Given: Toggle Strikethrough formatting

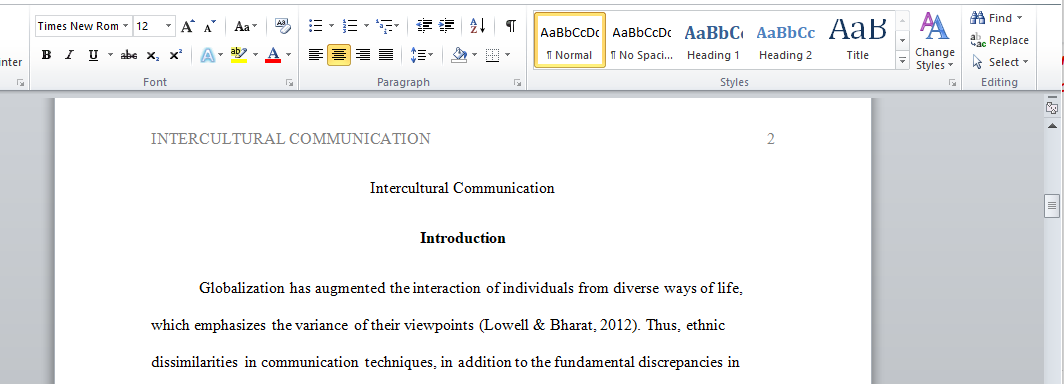Looking at the screenshot, I should point(129,55).
